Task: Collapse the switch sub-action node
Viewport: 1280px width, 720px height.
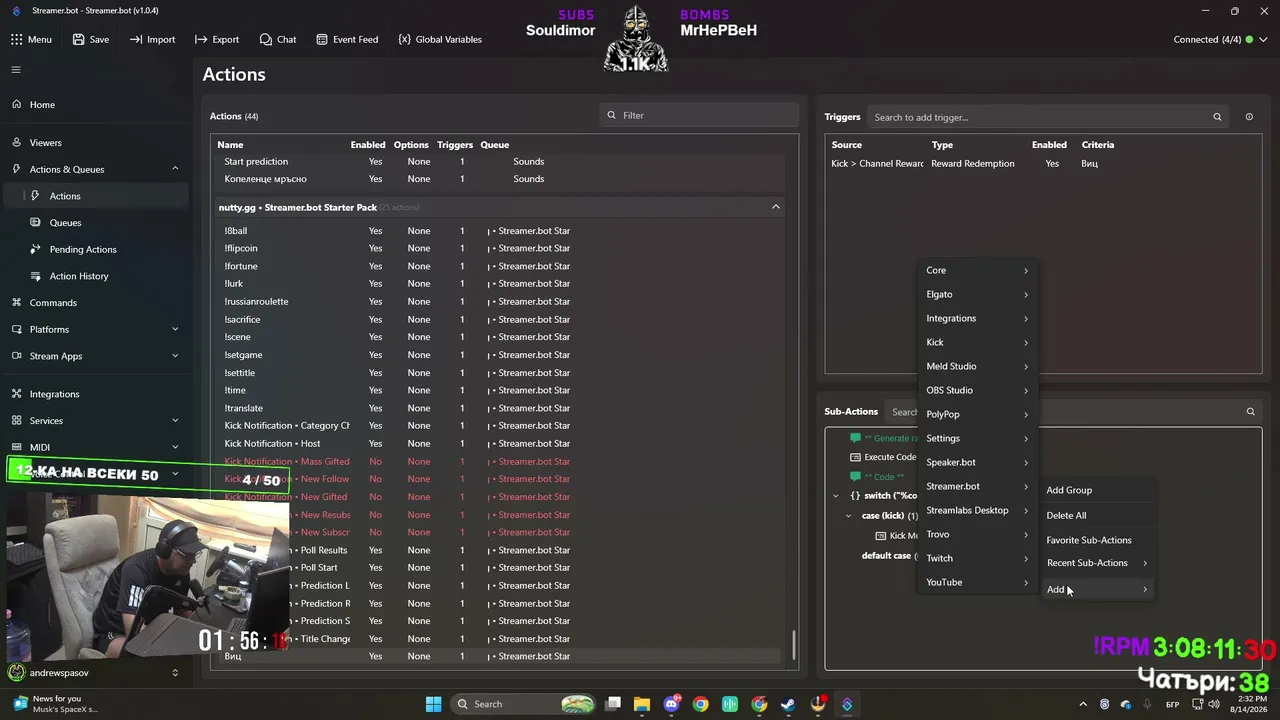Action: tap(836, 496)
